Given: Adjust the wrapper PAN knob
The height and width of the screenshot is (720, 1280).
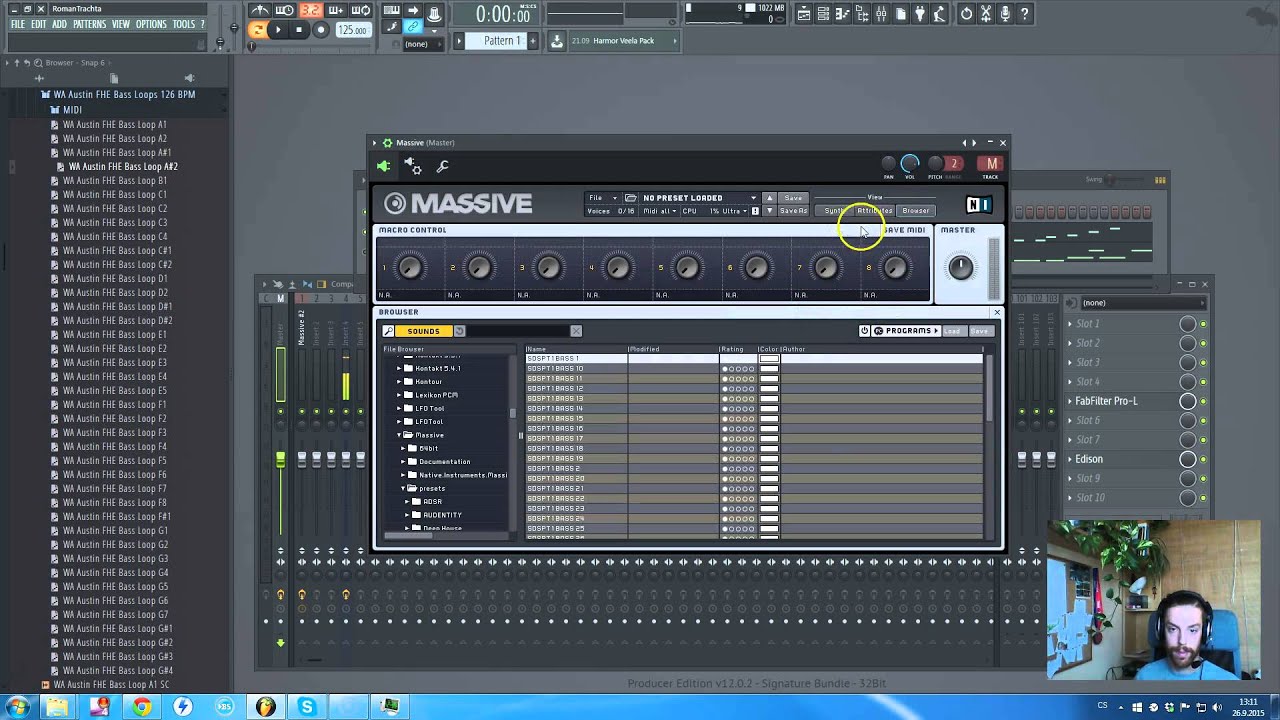Looking at the screenshot, I should point(888,163).
